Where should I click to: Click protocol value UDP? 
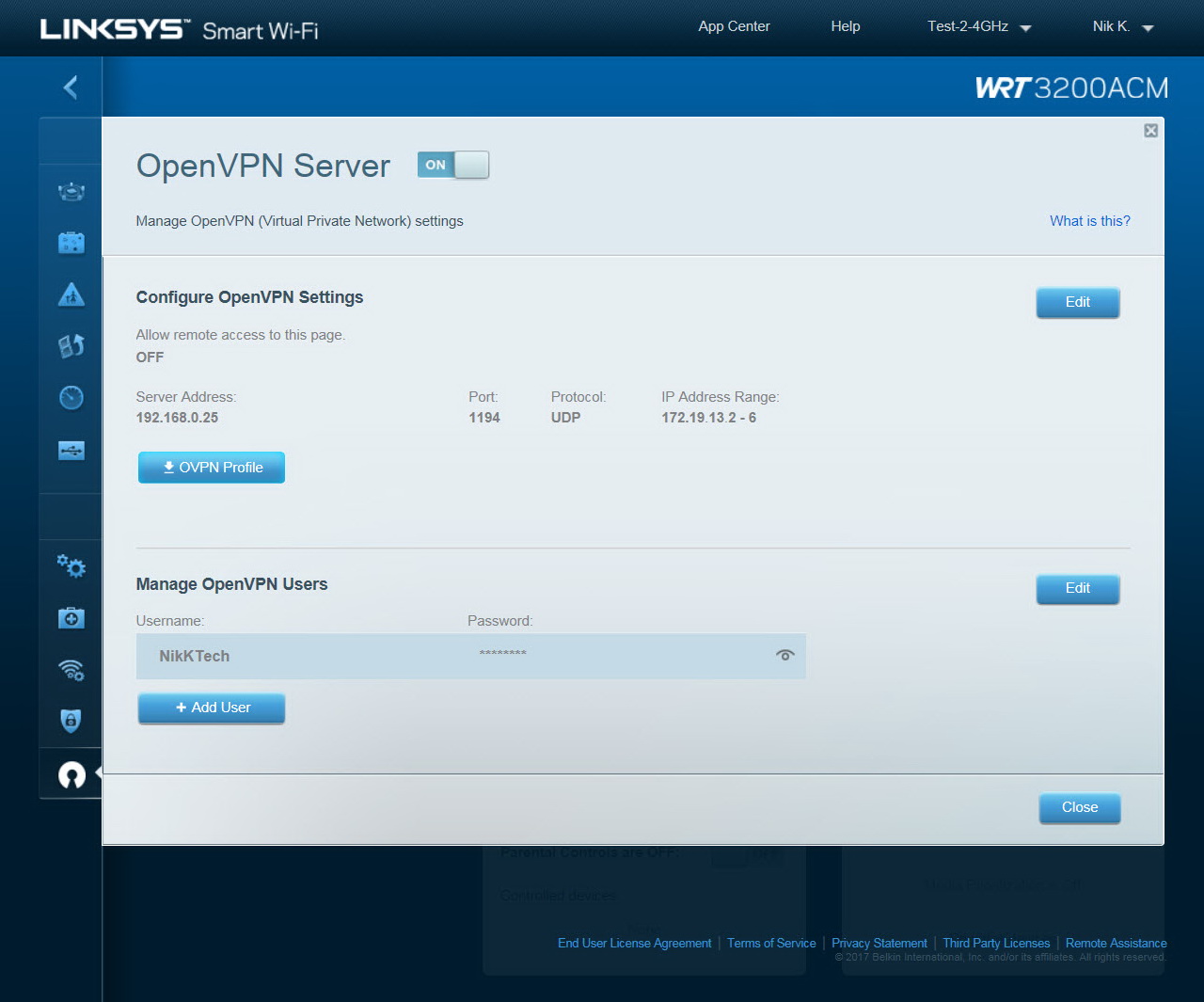click(565, 418)
